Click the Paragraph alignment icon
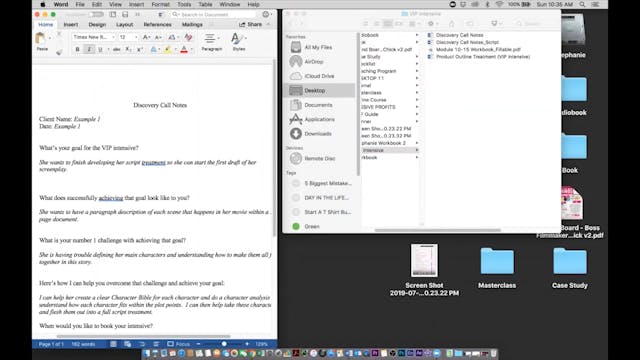The width and height of the screenshot is (640, 360). click(210, 39)
